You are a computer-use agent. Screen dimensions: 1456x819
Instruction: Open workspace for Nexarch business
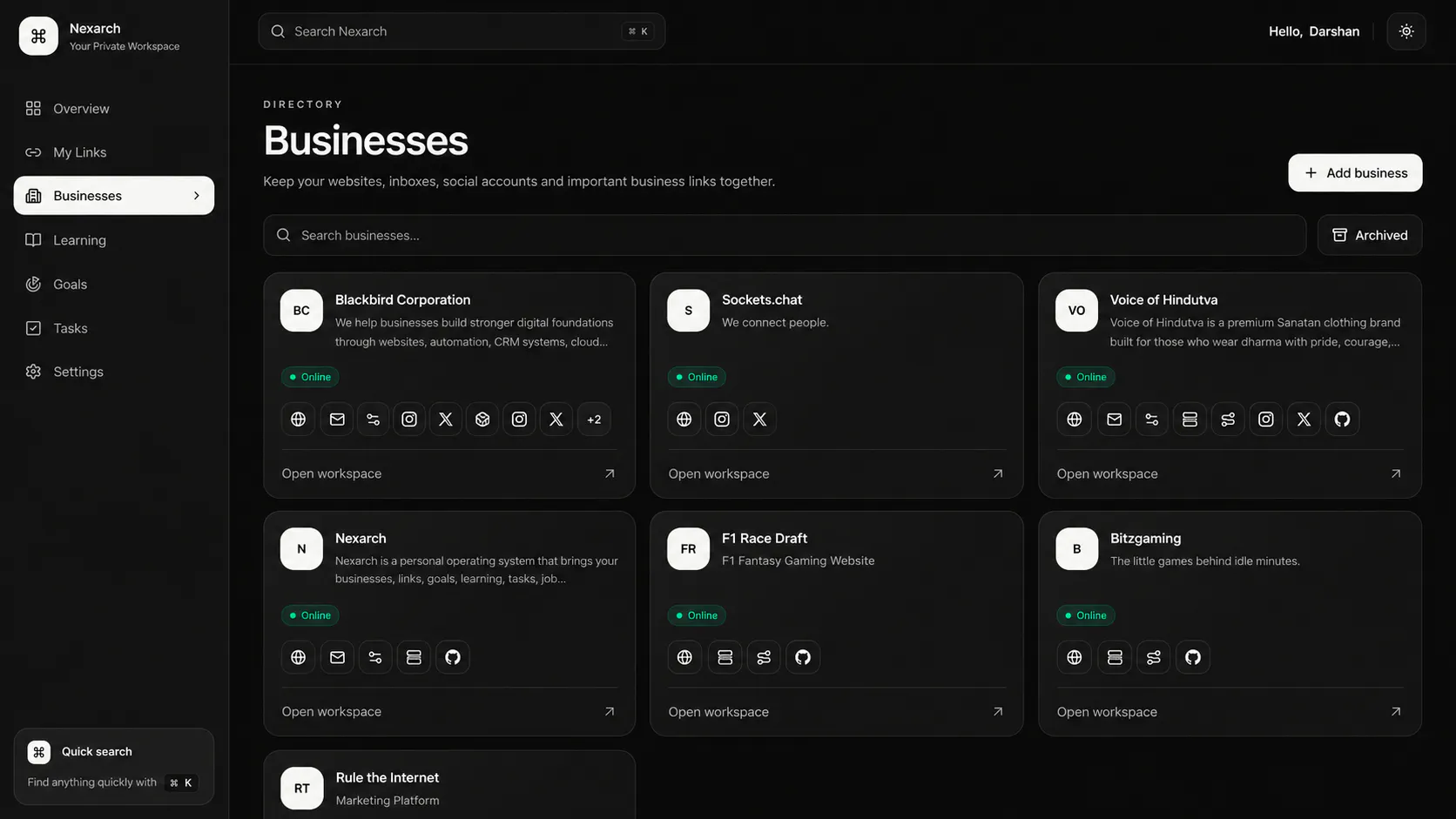[x=448, y=712]
